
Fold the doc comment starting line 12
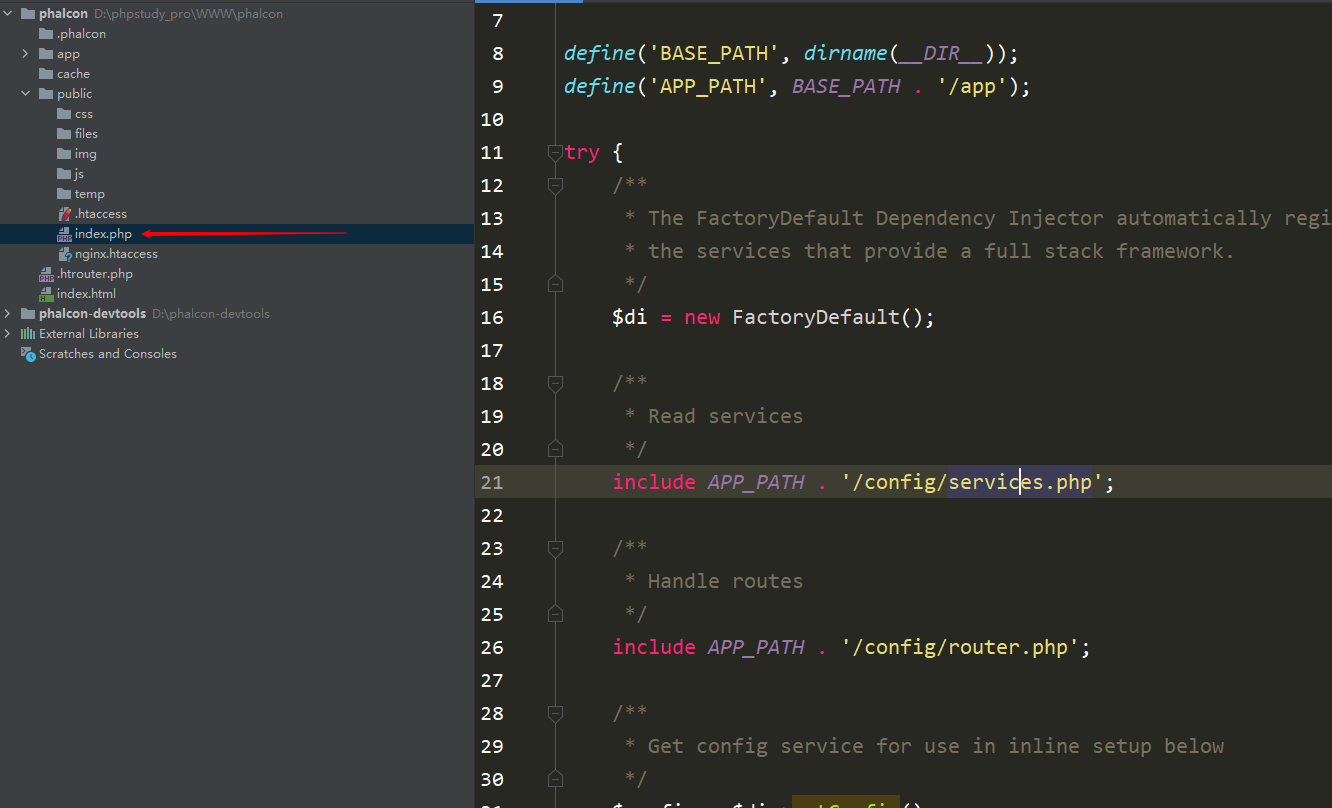point(555,185)
